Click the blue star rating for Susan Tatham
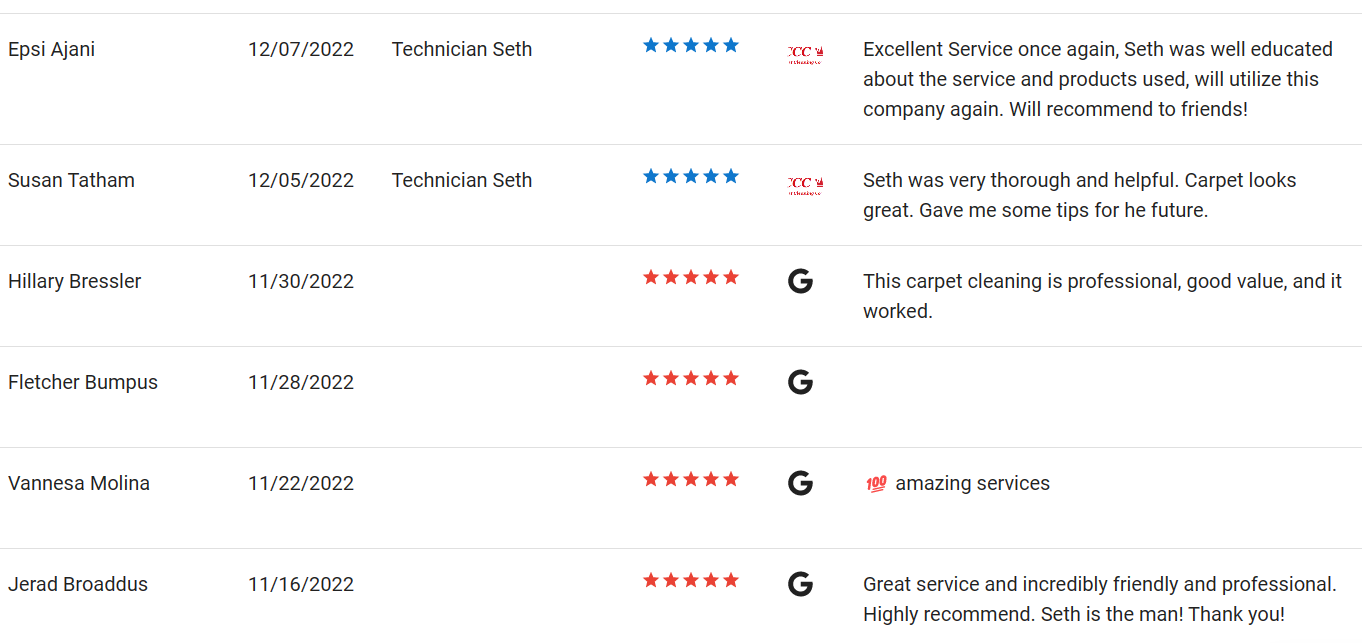This screenshot has height=643, width=1362. [691, 176]
